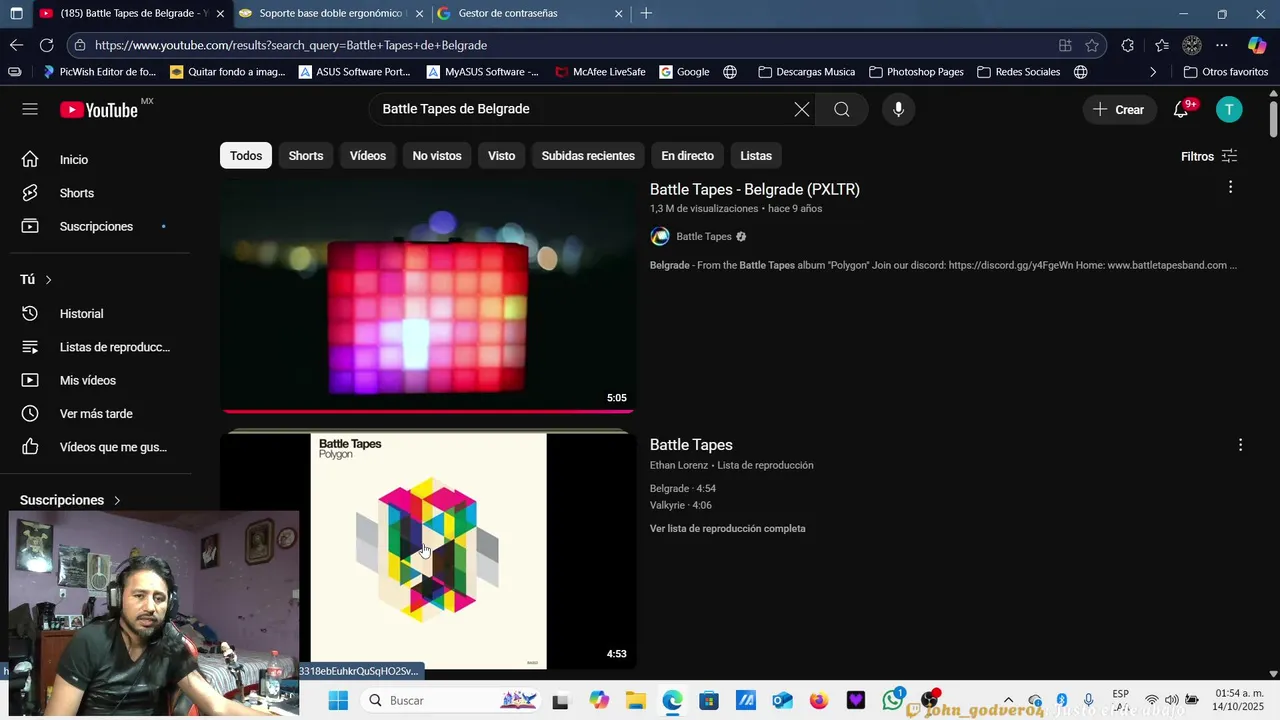Expand the Suscripciones section heading
1280x720 pixels.
(70, 500)
